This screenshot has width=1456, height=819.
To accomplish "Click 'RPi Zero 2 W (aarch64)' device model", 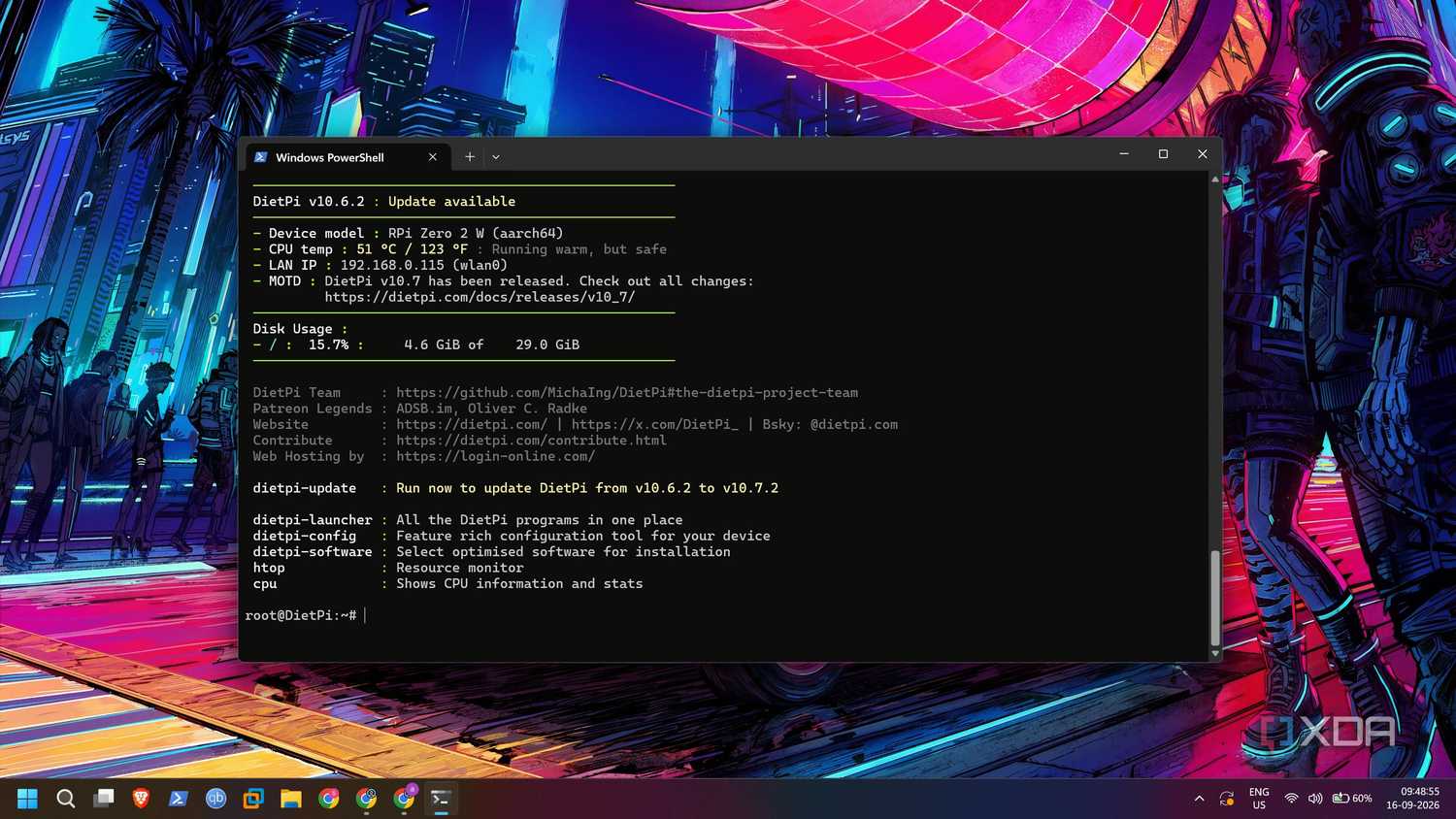I will click(476, 233).
